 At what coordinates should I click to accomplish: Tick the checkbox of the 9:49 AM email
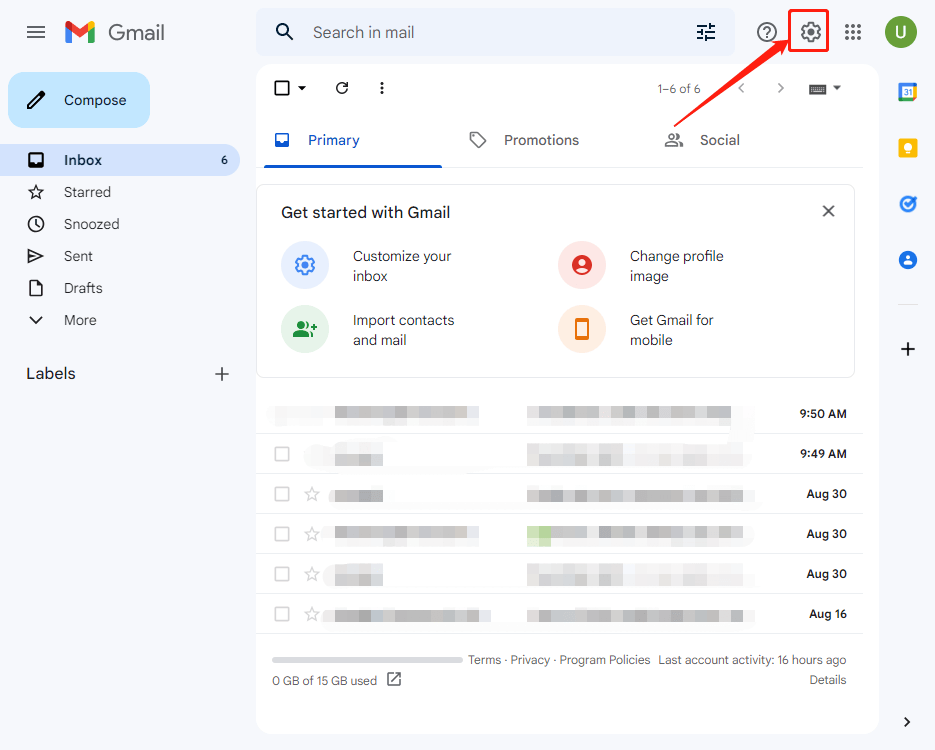[282, 454]
